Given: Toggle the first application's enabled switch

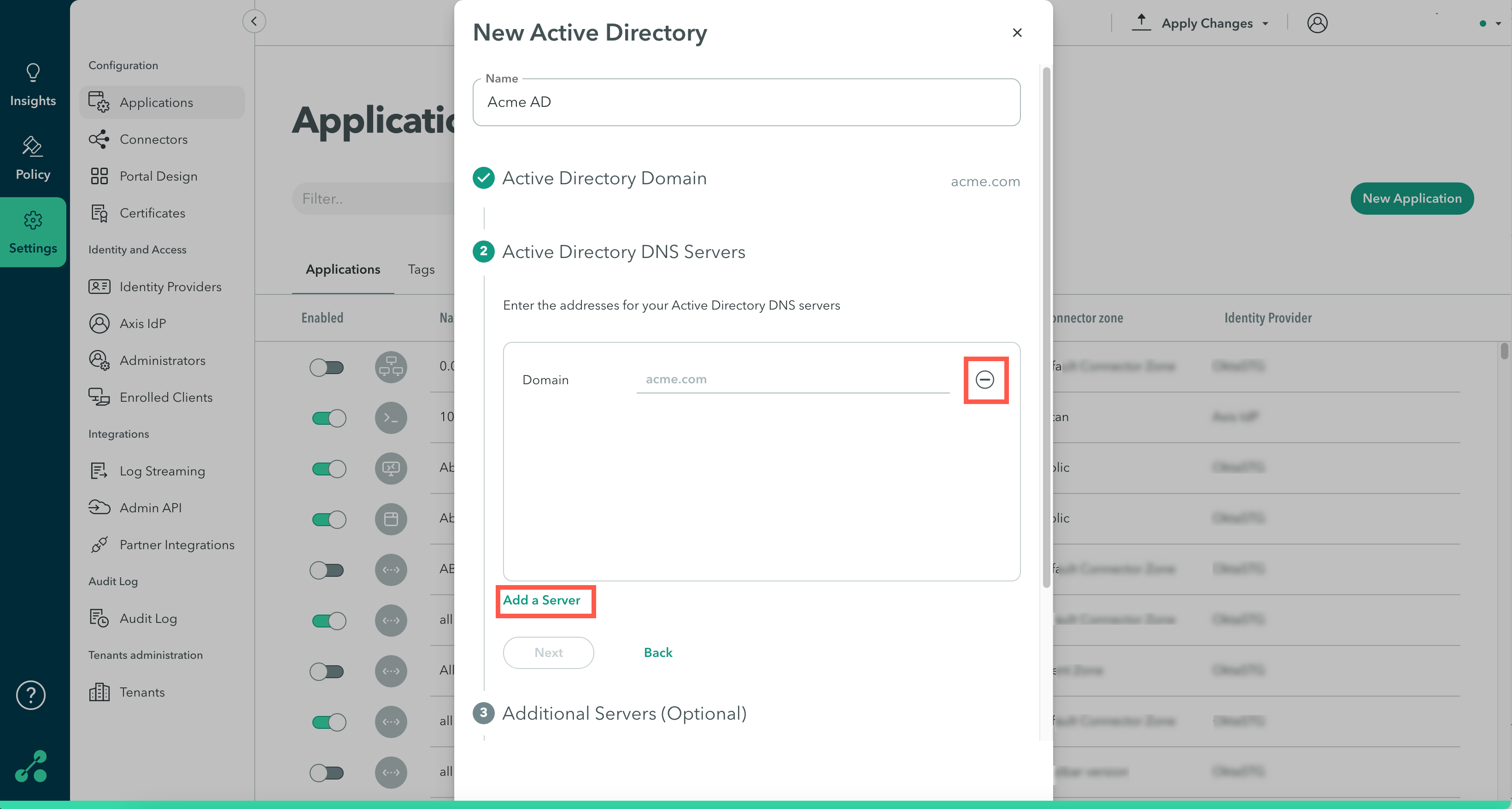Looking at the screenshot, I should tap(327, 368).
